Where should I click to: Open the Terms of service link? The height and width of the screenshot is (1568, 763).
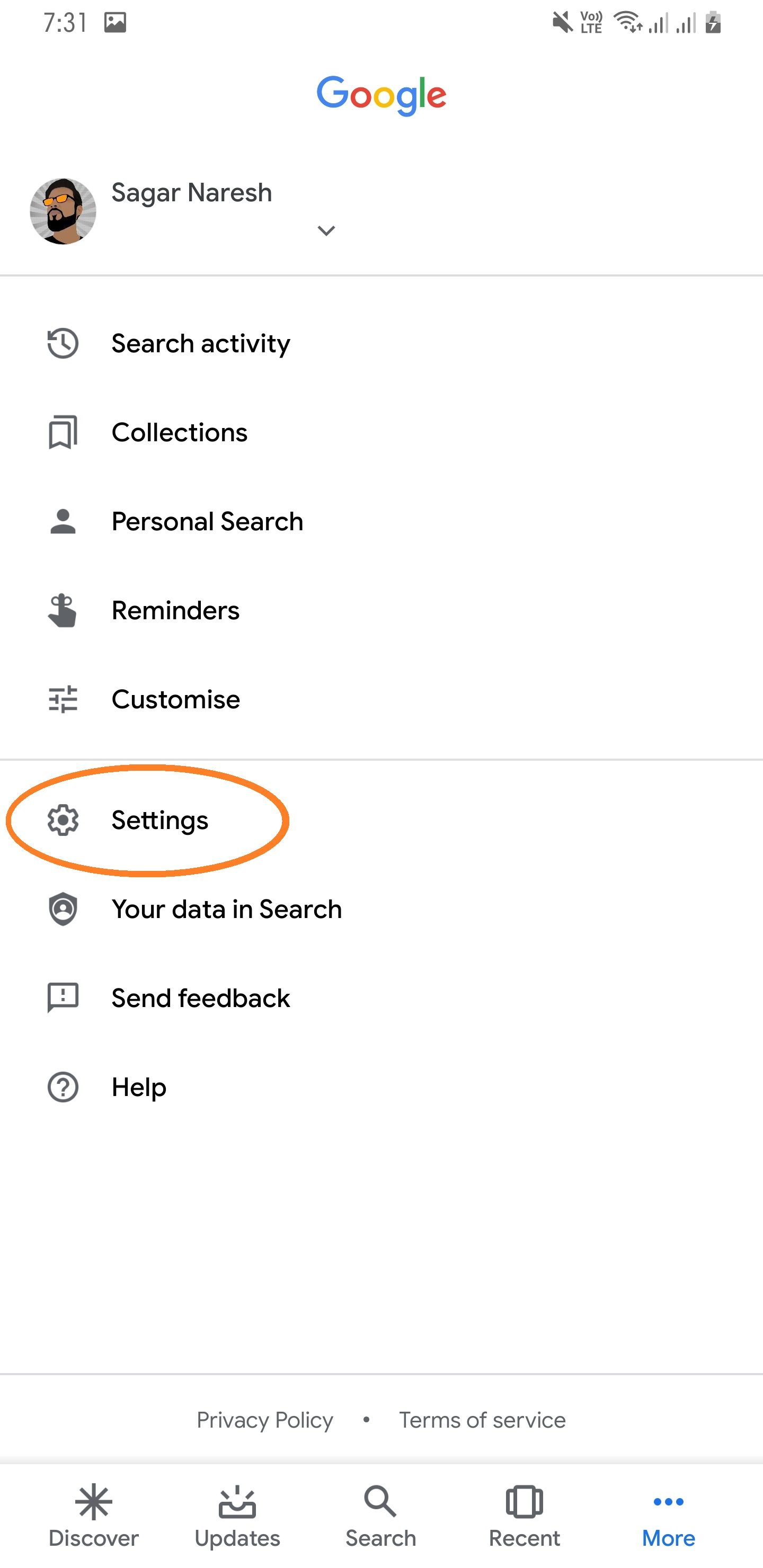click(482, 1420)
